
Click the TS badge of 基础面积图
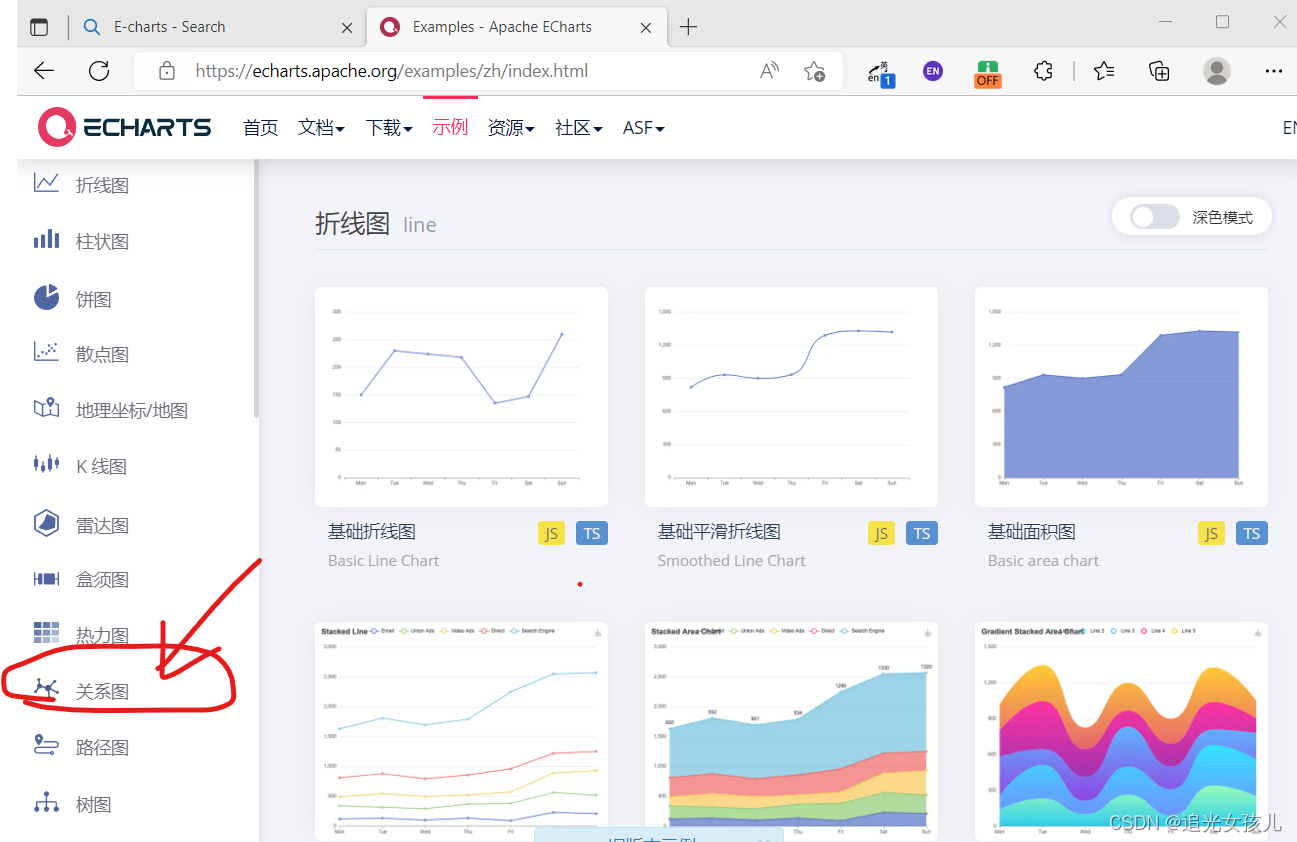[1252, 533]
